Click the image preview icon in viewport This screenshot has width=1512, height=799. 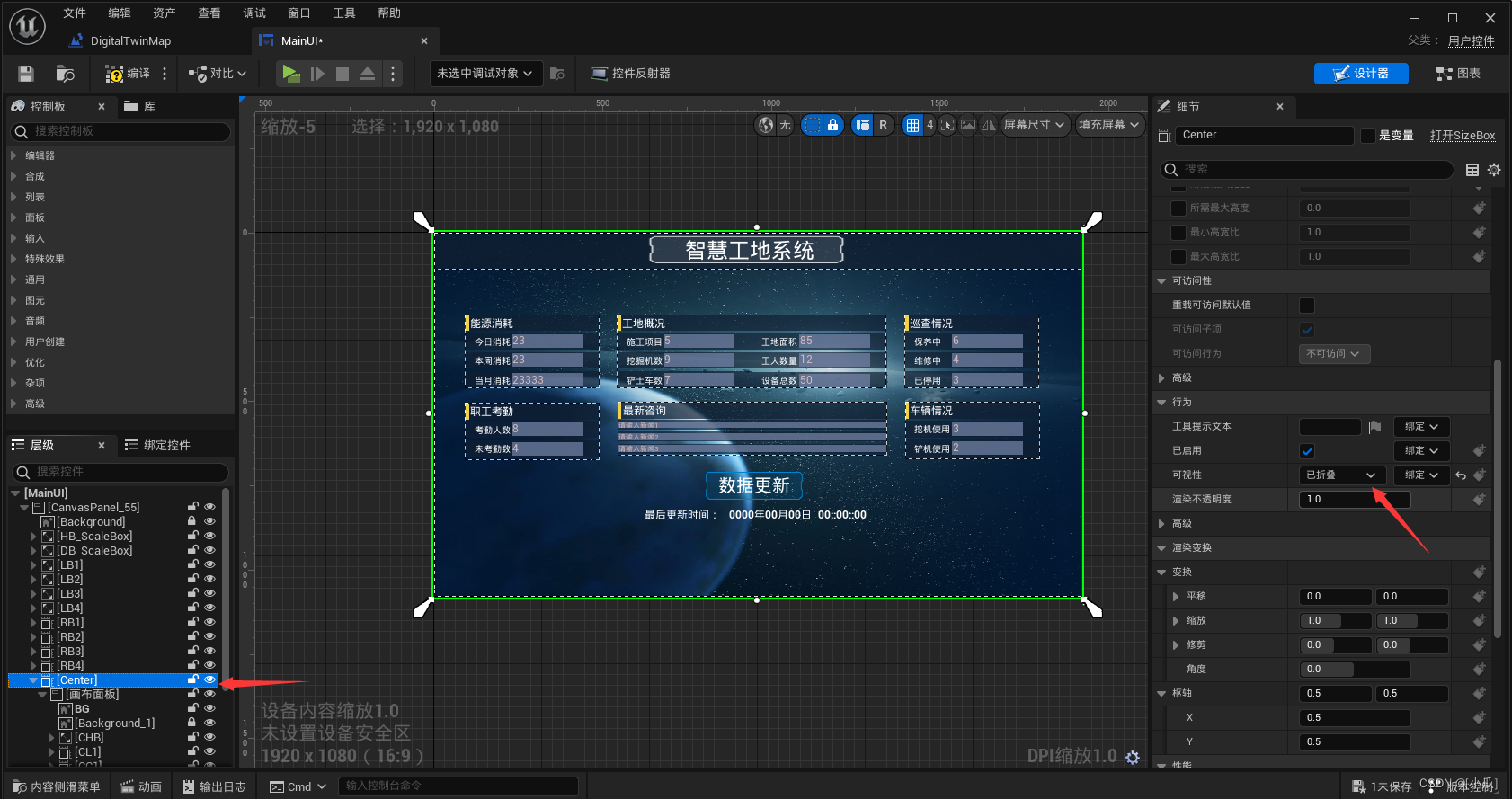coord(968,125)
